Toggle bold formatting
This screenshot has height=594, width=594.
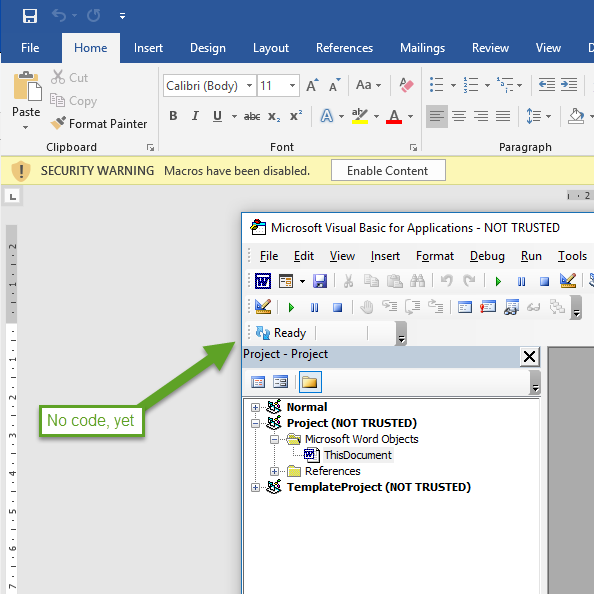coord(173,116)
